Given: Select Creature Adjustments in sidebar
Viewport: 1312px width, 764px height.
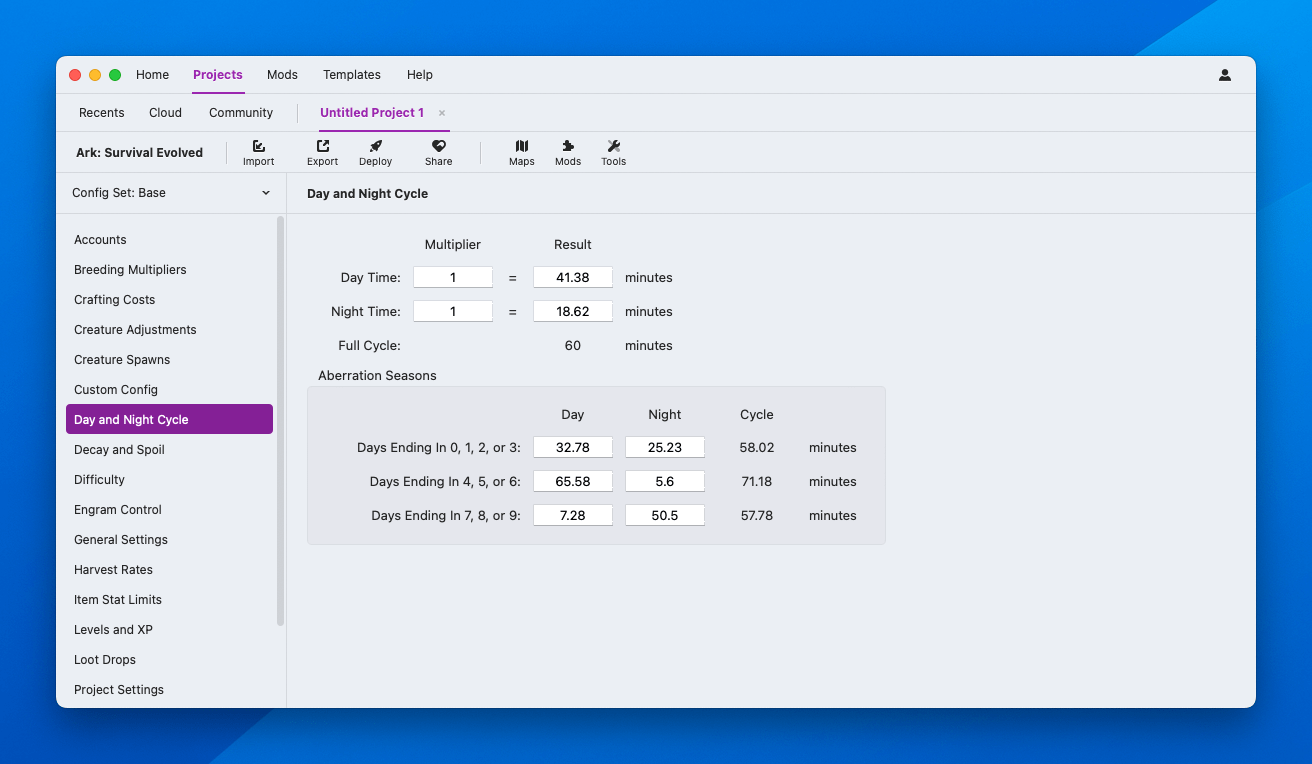Looking at the screenshot, I should pyautogui.click(x=169, y=330).
